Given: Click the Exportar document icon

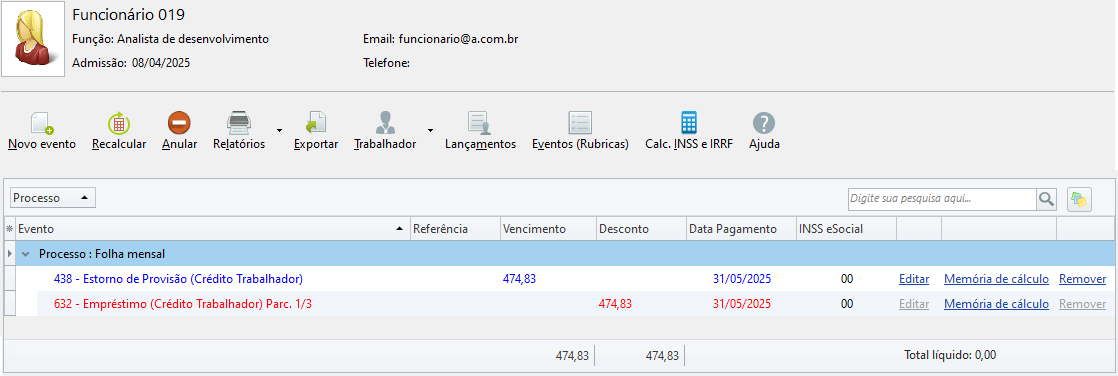Looking at the screenshot, I should tap(316, 123).
